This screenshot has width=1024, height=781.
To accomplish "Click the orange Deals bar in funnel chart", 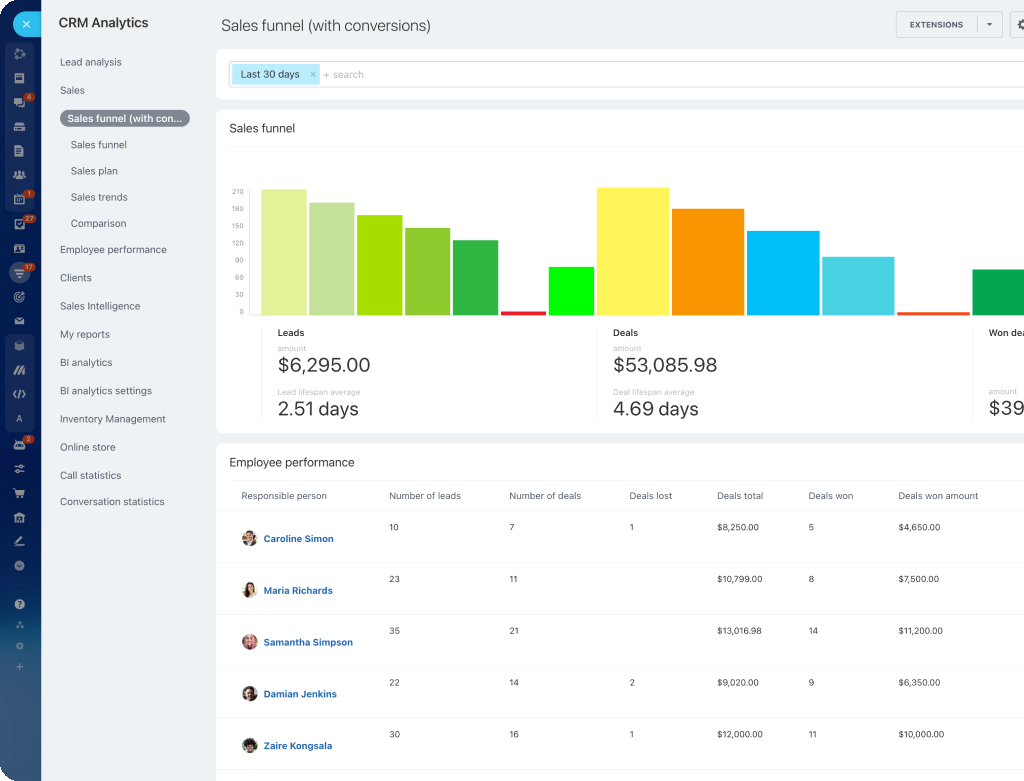I will [708, 262].
